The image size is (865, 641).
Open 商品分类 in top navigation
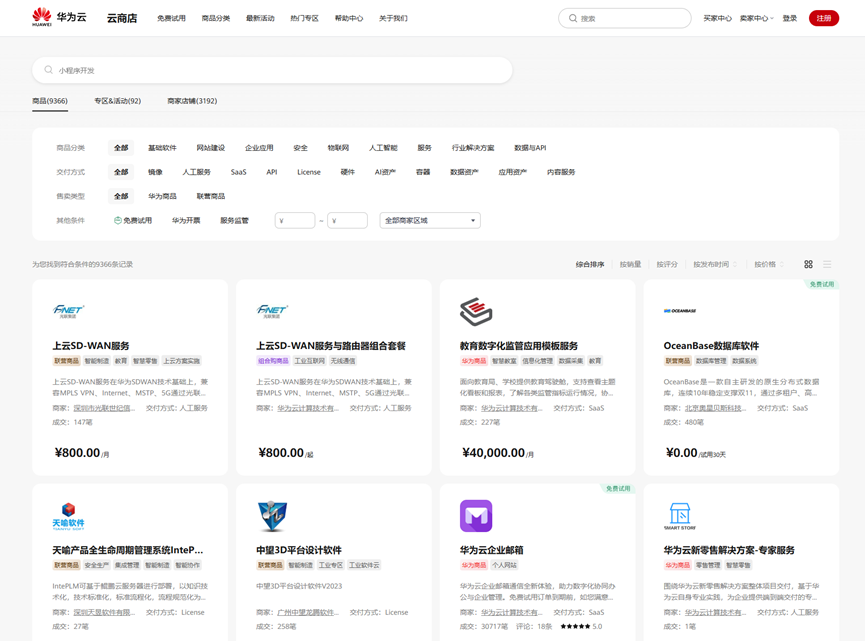click(x=216, y=18)
